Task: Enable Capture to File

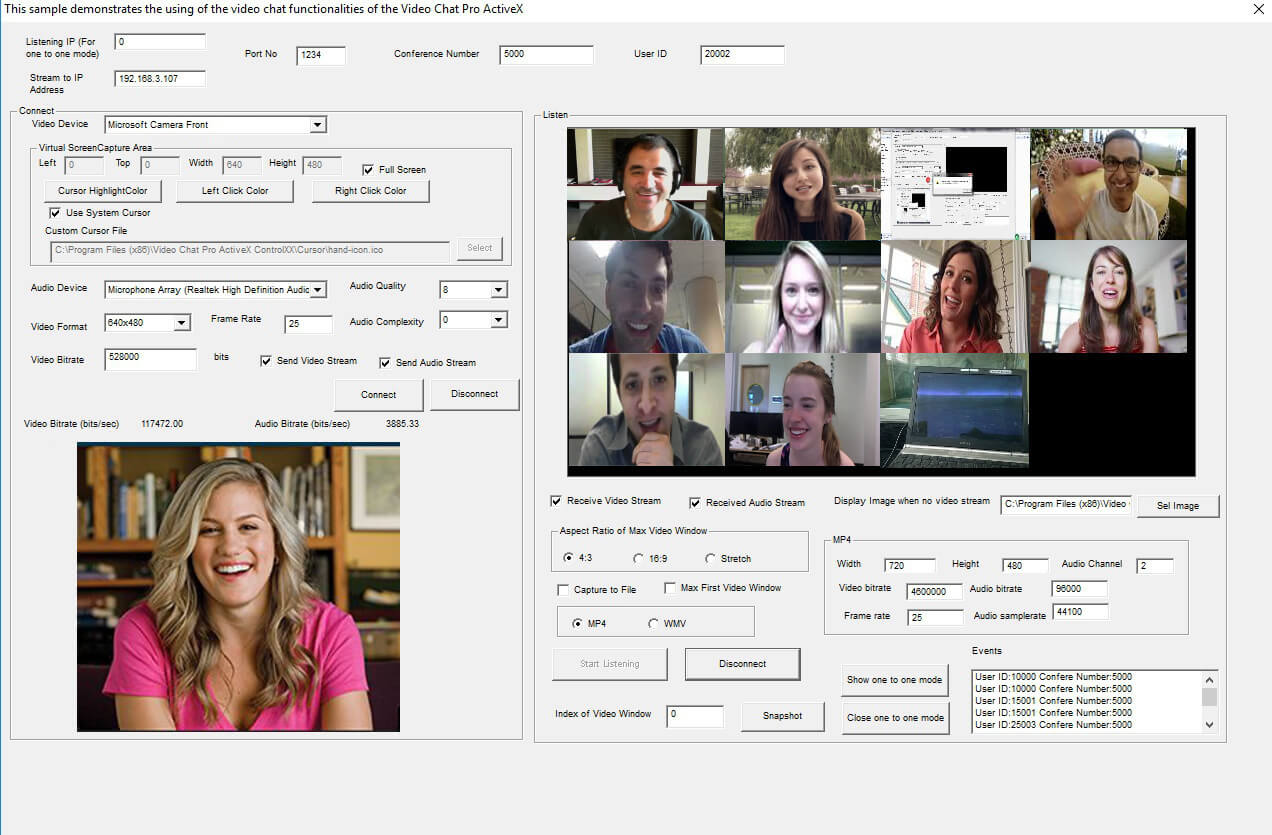Action: [563, 589]
